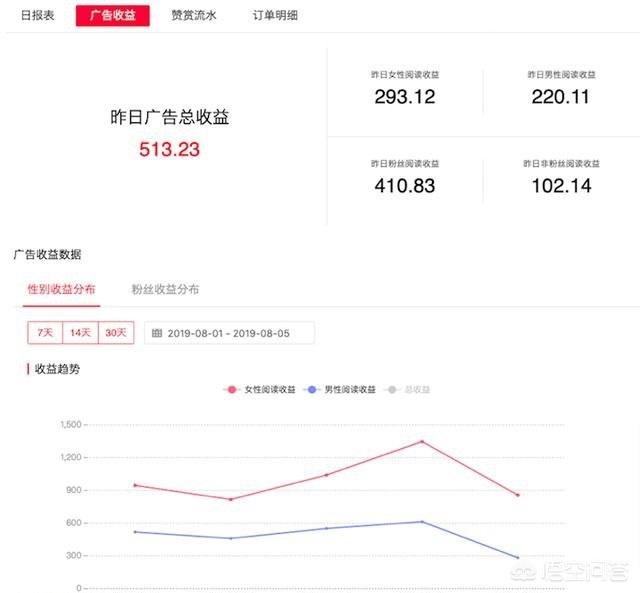Open the 赞赏流水 tab

[x=192, y=15]
